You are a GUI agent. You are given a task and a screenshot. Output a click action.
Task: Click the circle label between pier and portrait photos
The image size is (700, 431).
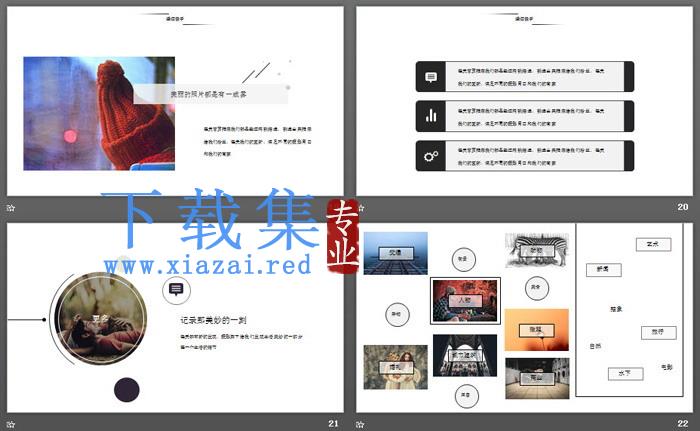click(x=463, y=259)
